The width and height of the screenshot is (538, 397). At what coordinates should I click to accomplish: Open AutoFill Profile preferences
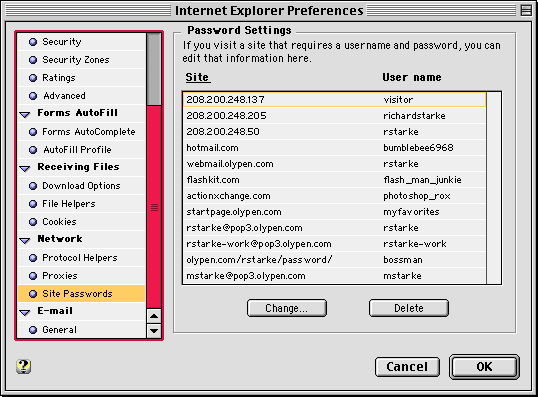pyautogui.click(x=82, y=150)
